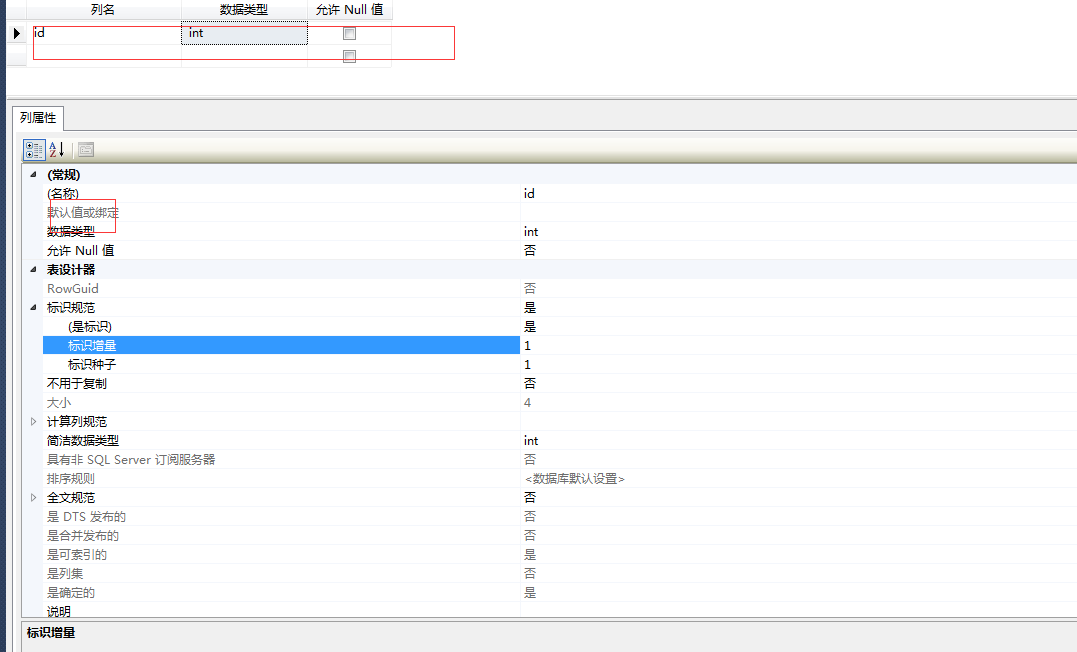Click the 数据类型 column header

coord(244,10)
